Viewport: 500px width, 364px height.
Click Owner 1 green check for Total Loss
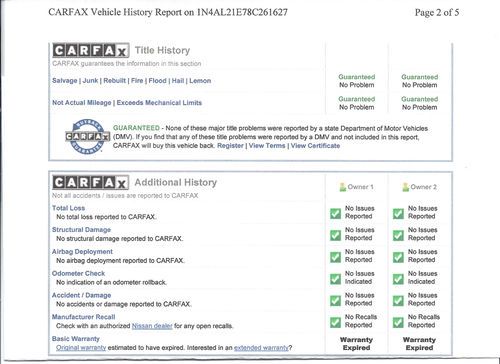tap(335, 213)
